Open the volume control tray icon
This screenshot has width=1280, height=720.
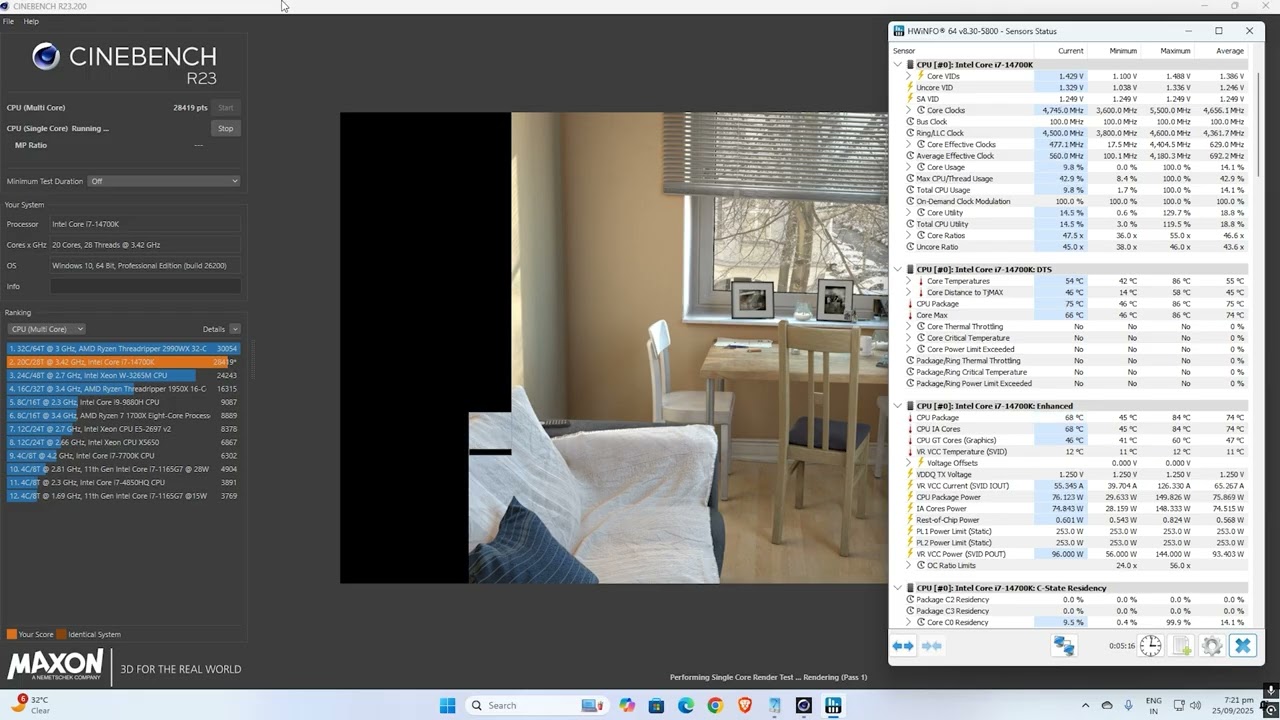tap(1195, 705)
